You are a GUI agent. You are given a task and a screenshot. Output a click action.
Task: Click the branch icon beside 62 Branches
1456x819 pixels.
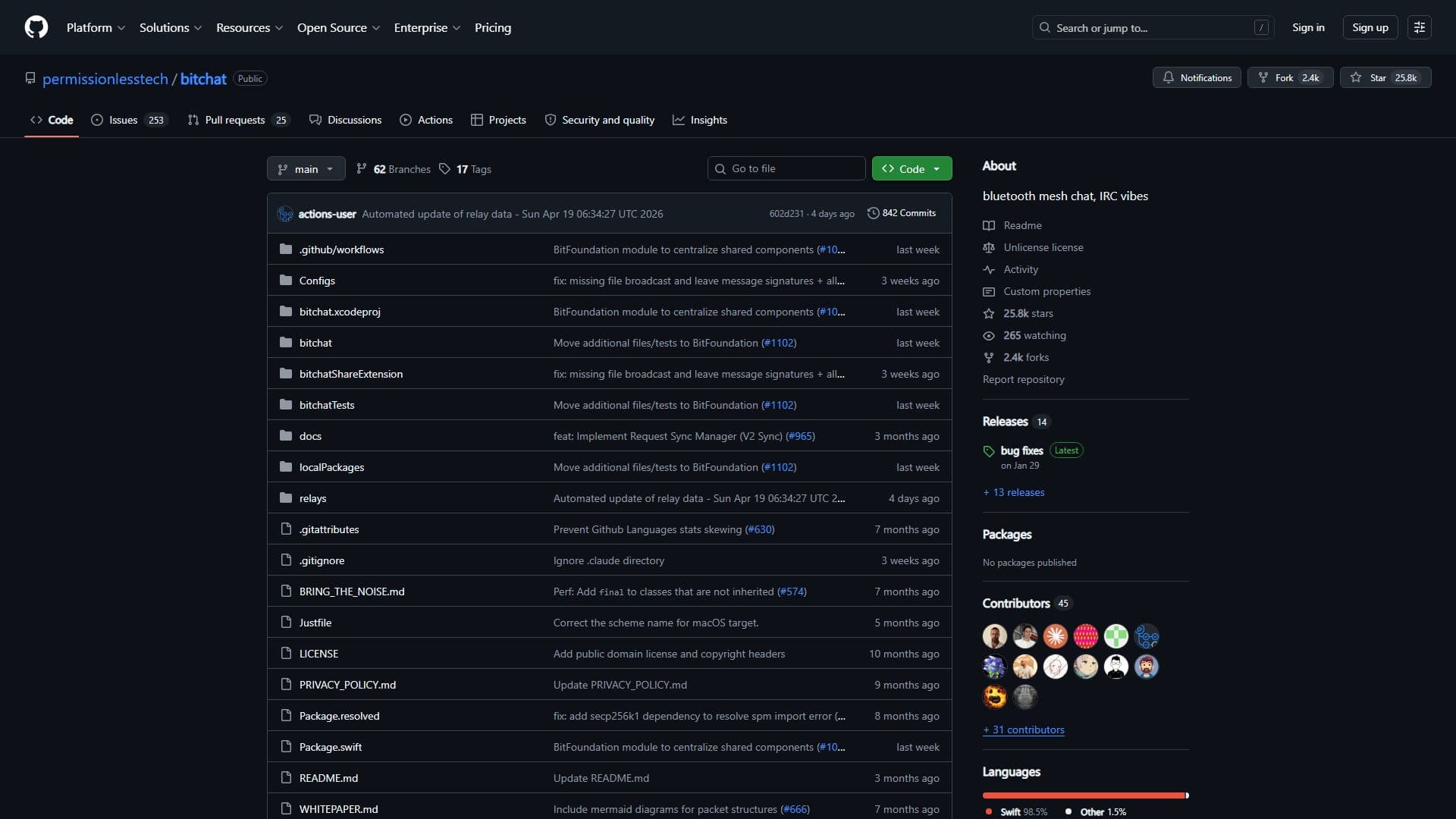click(x=362, y=169)
